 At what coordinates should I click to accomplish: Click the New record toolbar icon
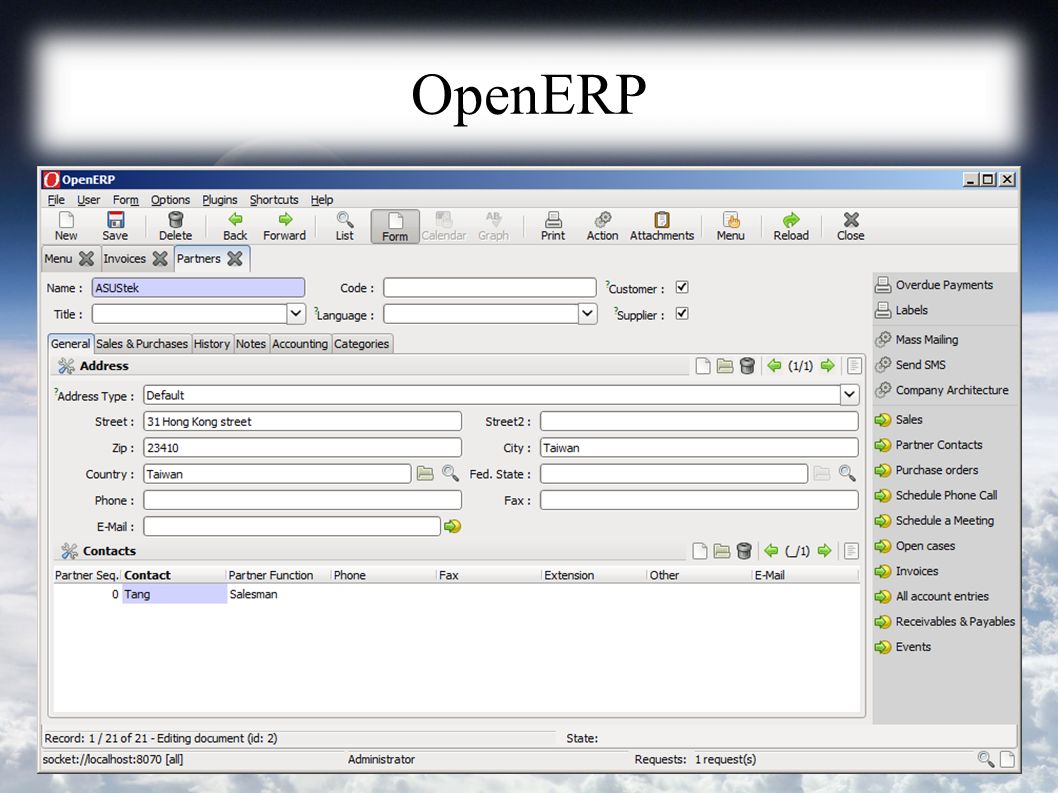click(66, 226)
